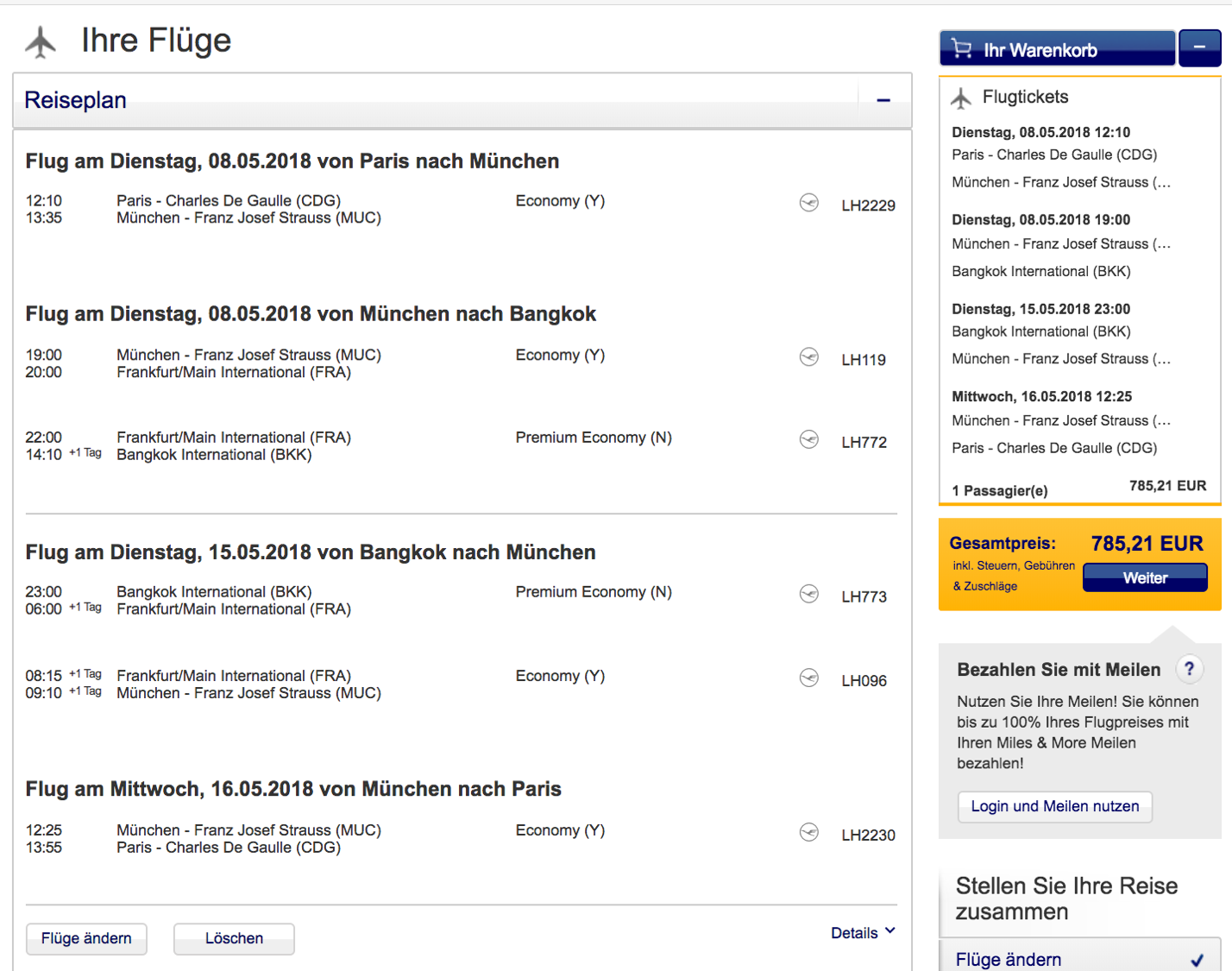Click the airplane icon beside Ihre Flüge
The width and height of the screenshot is (1232, 971).
(x=41, y=41)
